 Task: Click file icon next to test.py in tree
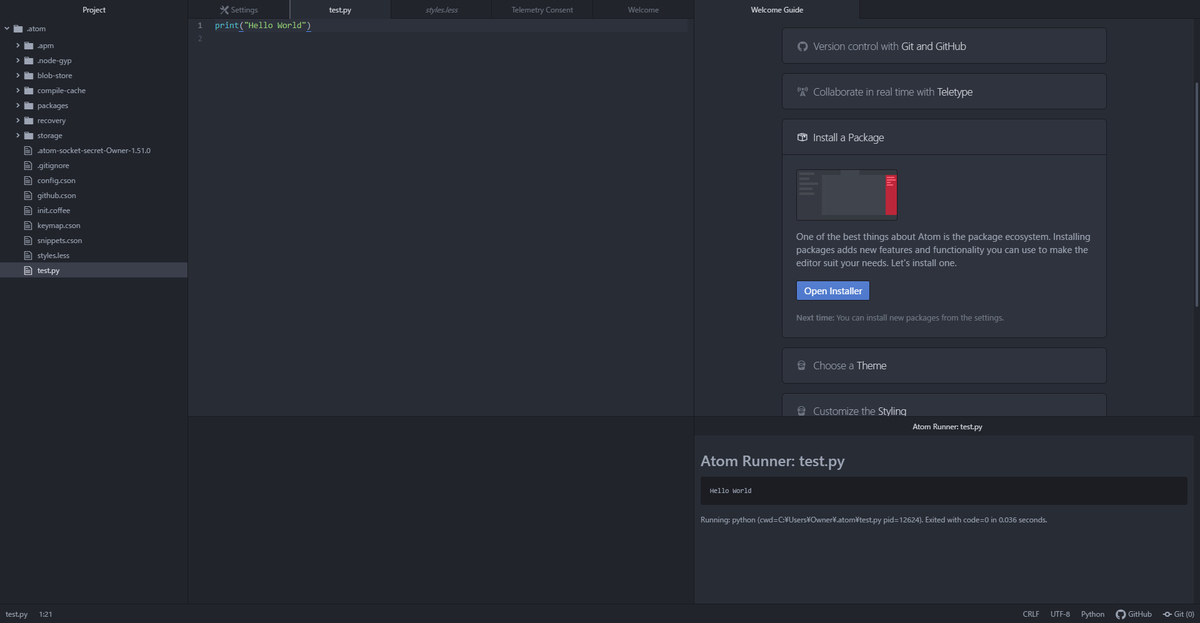[x=28, y=270]
